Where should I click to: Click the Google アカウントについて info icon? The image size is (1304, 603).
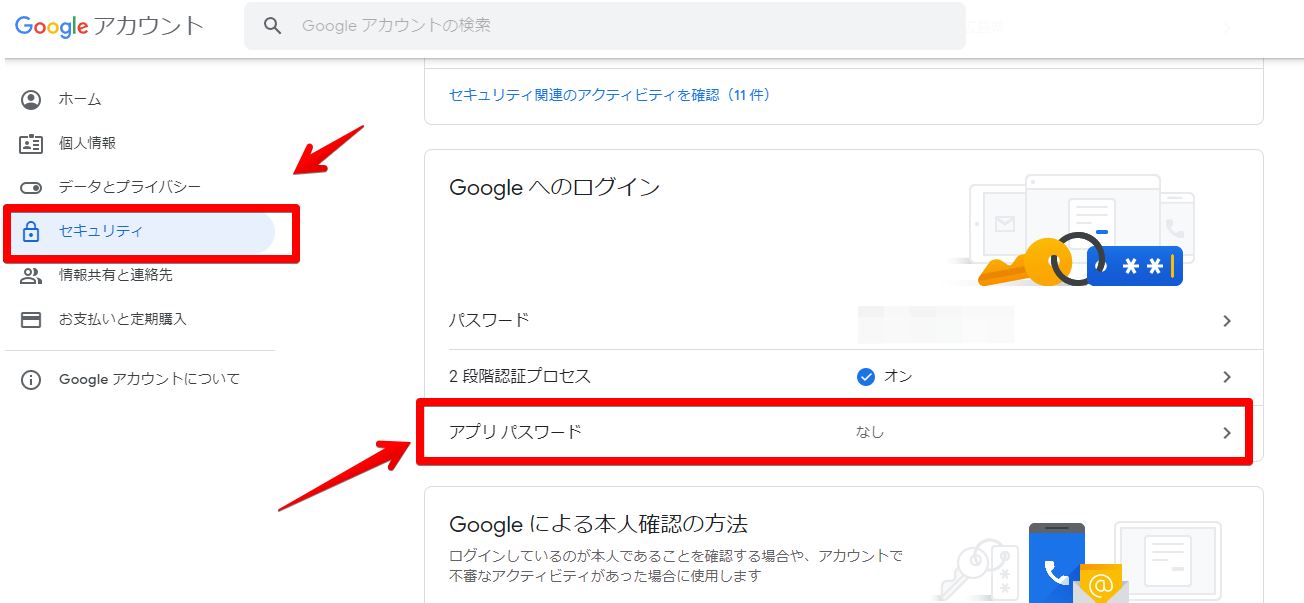coord(32,379)
